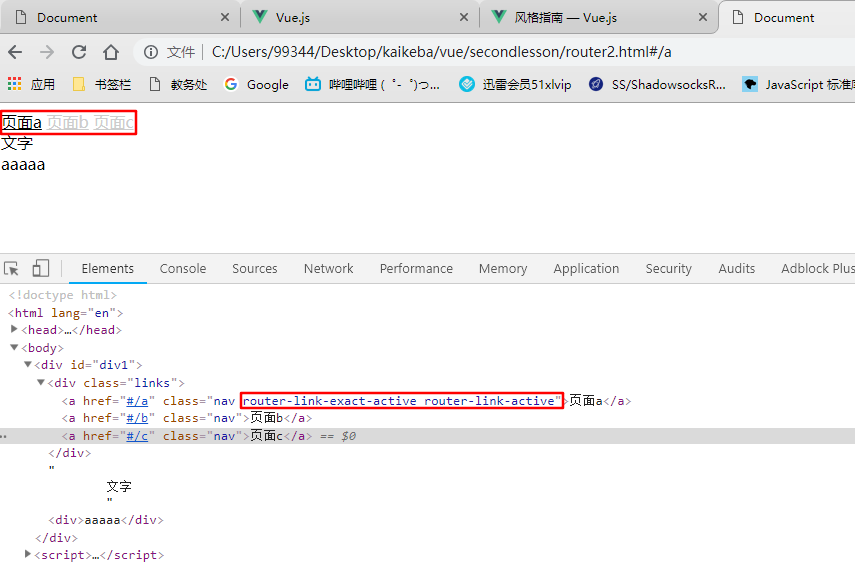This screenshot has width=855, height=564.
Task: Expand the head element node
Action: tap(14, 330)
